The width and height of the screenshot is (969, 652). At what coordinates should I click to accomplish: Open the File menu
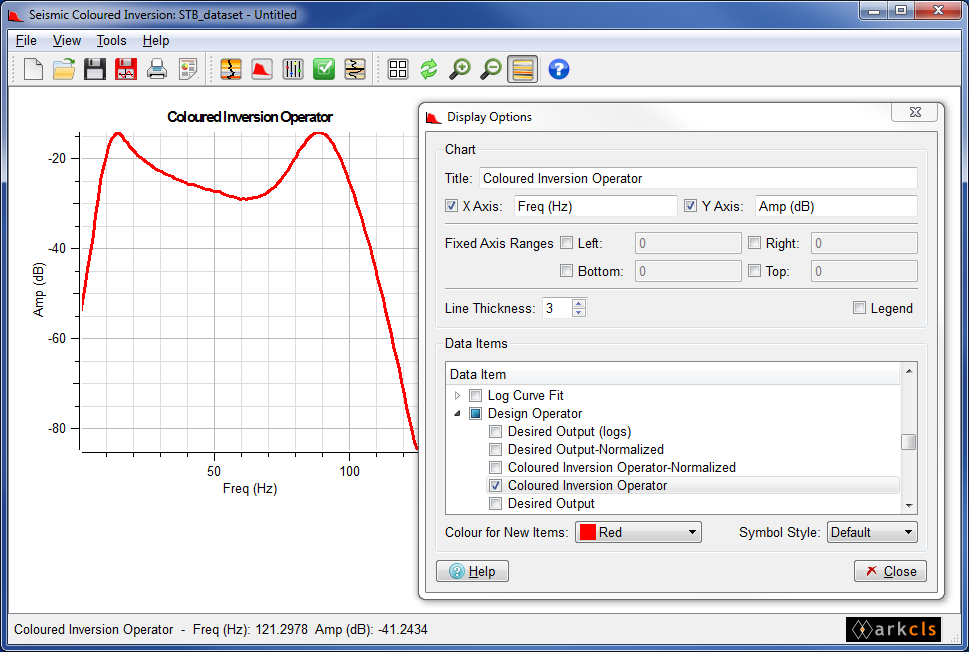pyautogui.click(x=26, y=41)
